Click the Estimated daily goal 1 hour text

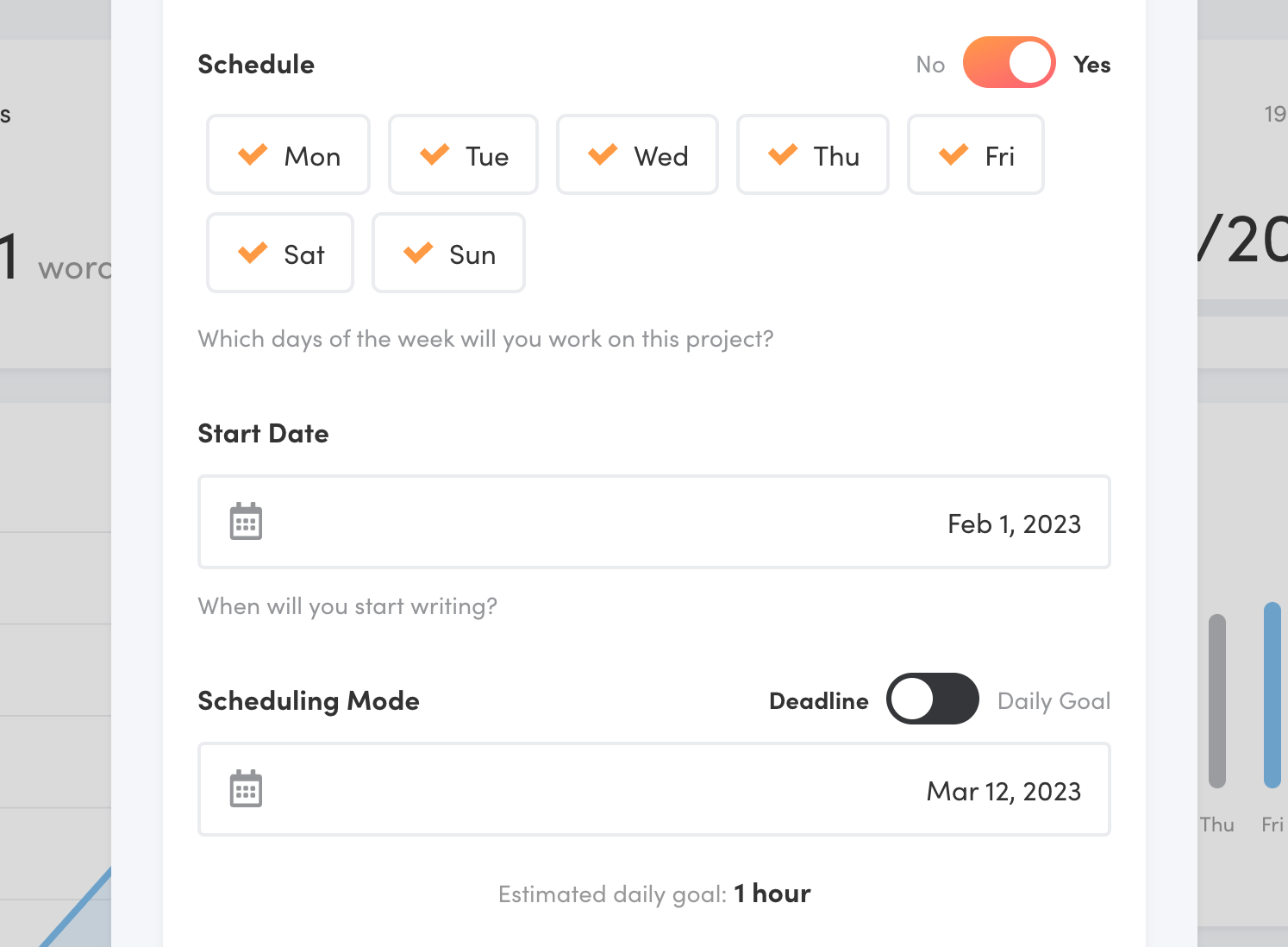(654, 894)
